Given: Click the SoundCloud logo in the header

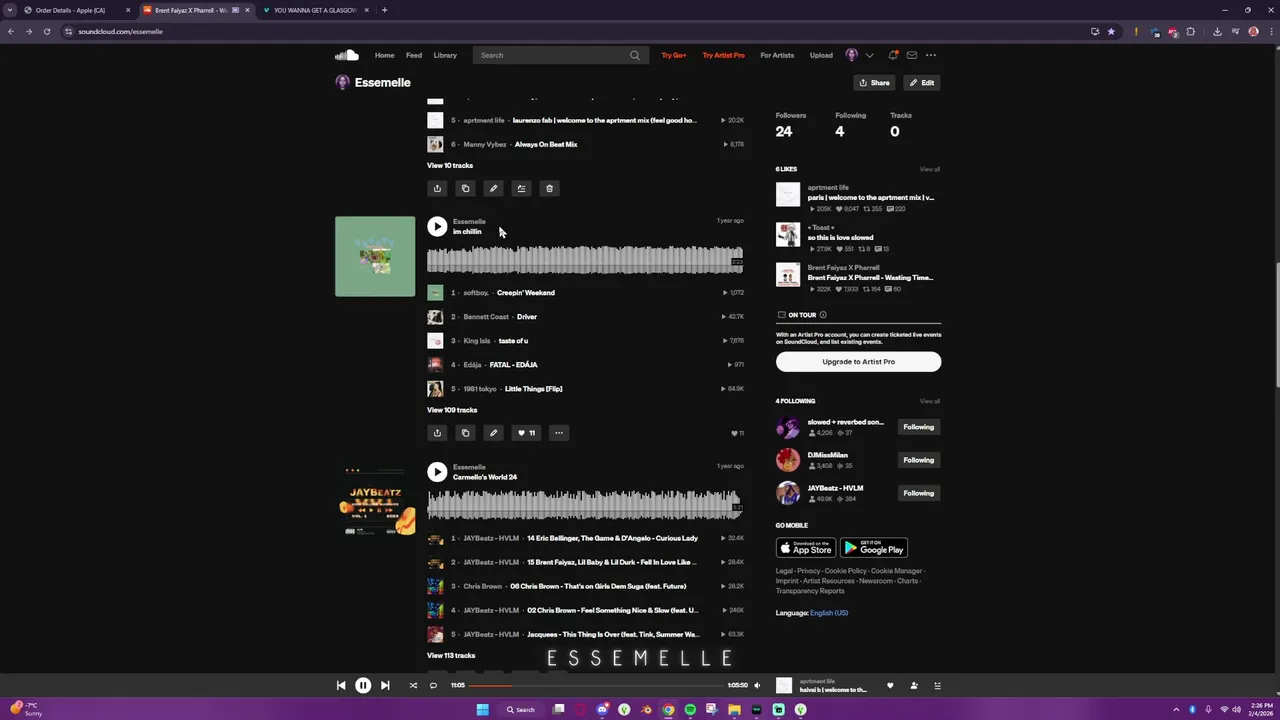Looking at the screenshot, I should (x=346, y=55).
